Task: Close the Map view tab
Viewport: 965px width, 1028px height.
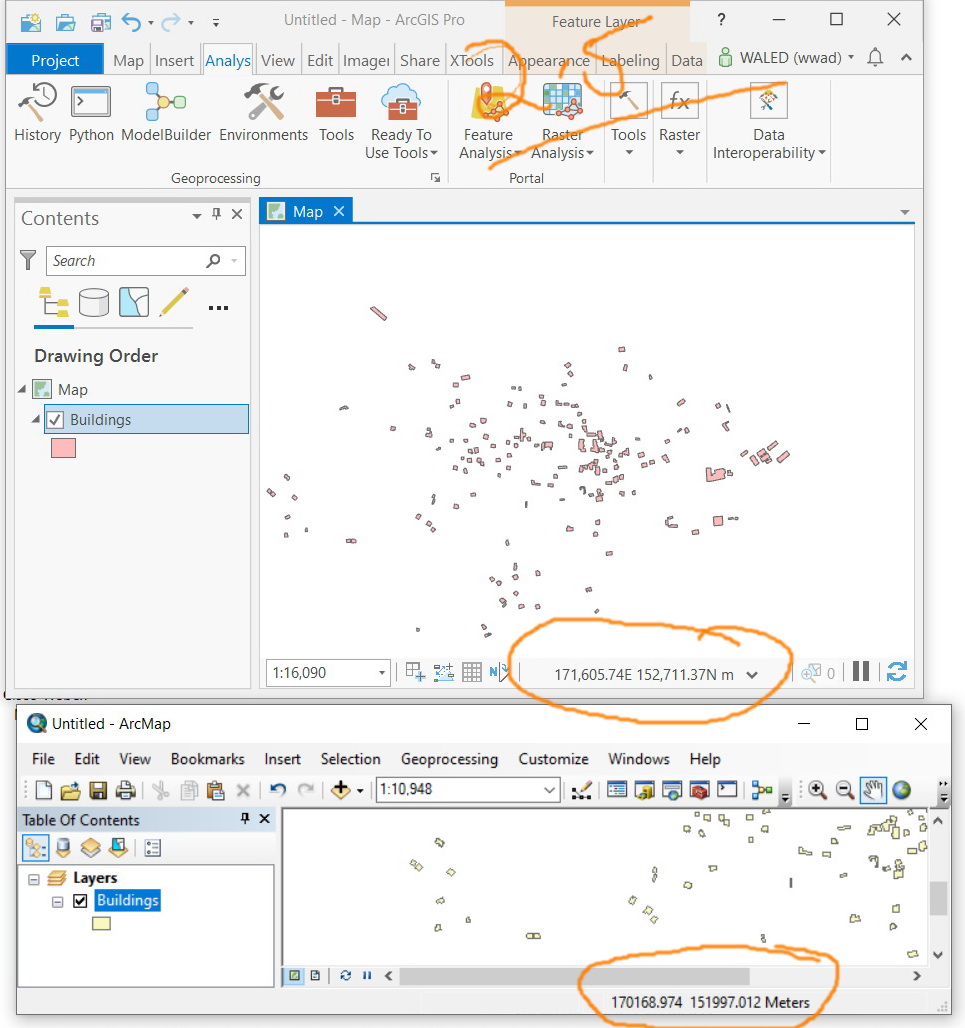Action: [x=339, y=211]
